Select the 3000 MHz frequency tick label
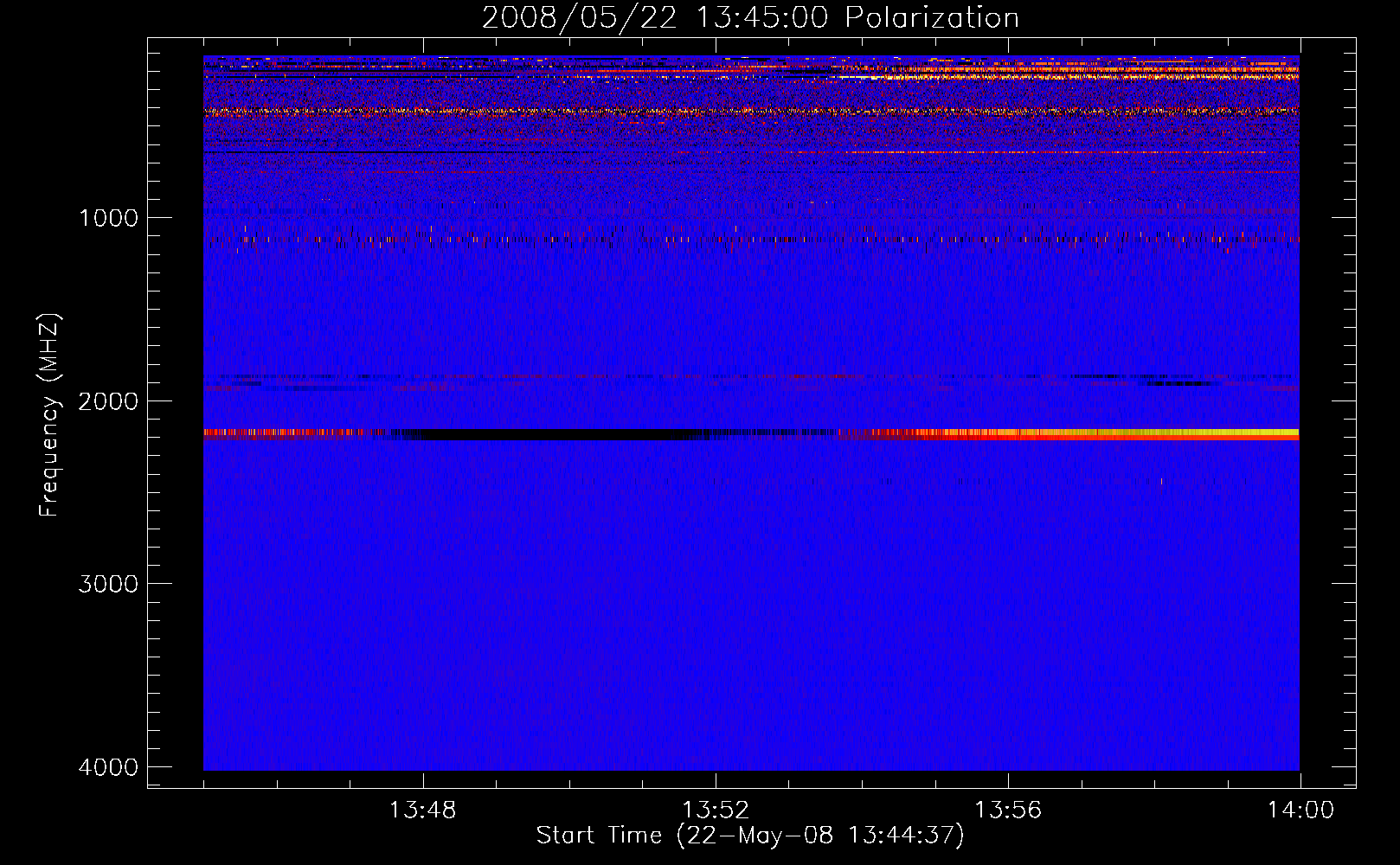1400x865 pixels. tap(108, 584)
